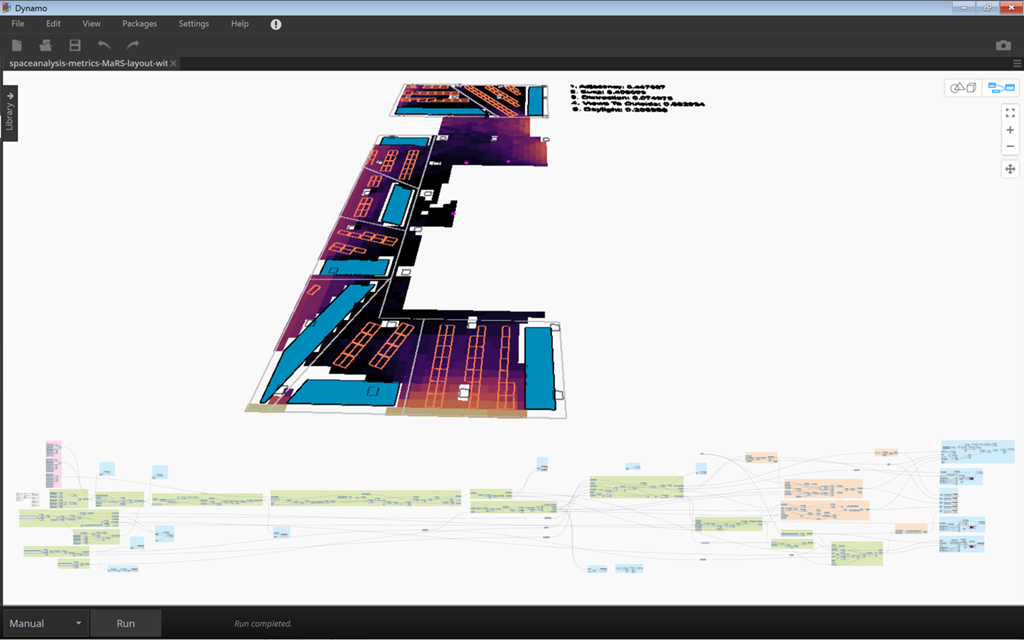Zoom out with the minus button
The height and width of the screenshot is (640, 1024).
pyautogui.click(x=1010, y=147)
